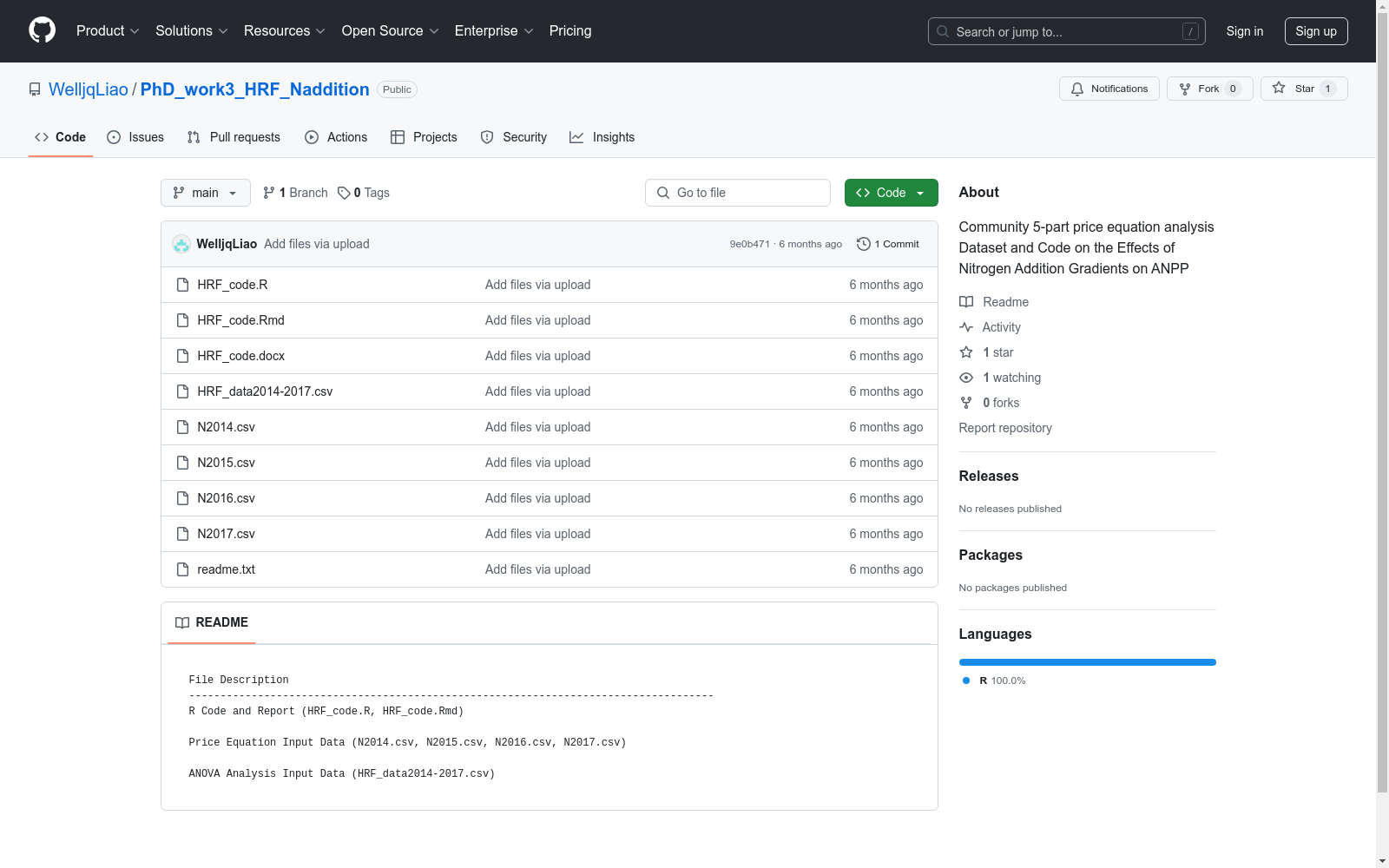Image resolution: width=1389 pixels, height=868 pixels.
Task: Click the file icon beside readme.txt
Action: pos(182,569)
